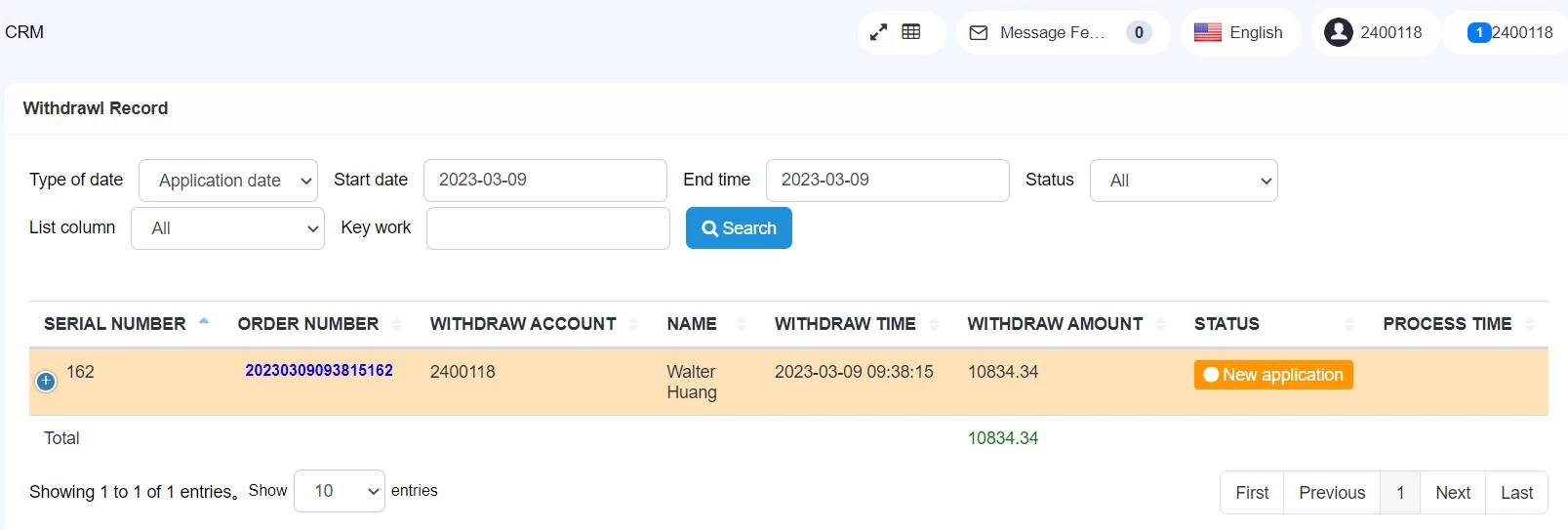Image resolution: width=1568 pixels, height=530 pixels.
Task: Expand row 162 with plus icon
Action: 46,382
